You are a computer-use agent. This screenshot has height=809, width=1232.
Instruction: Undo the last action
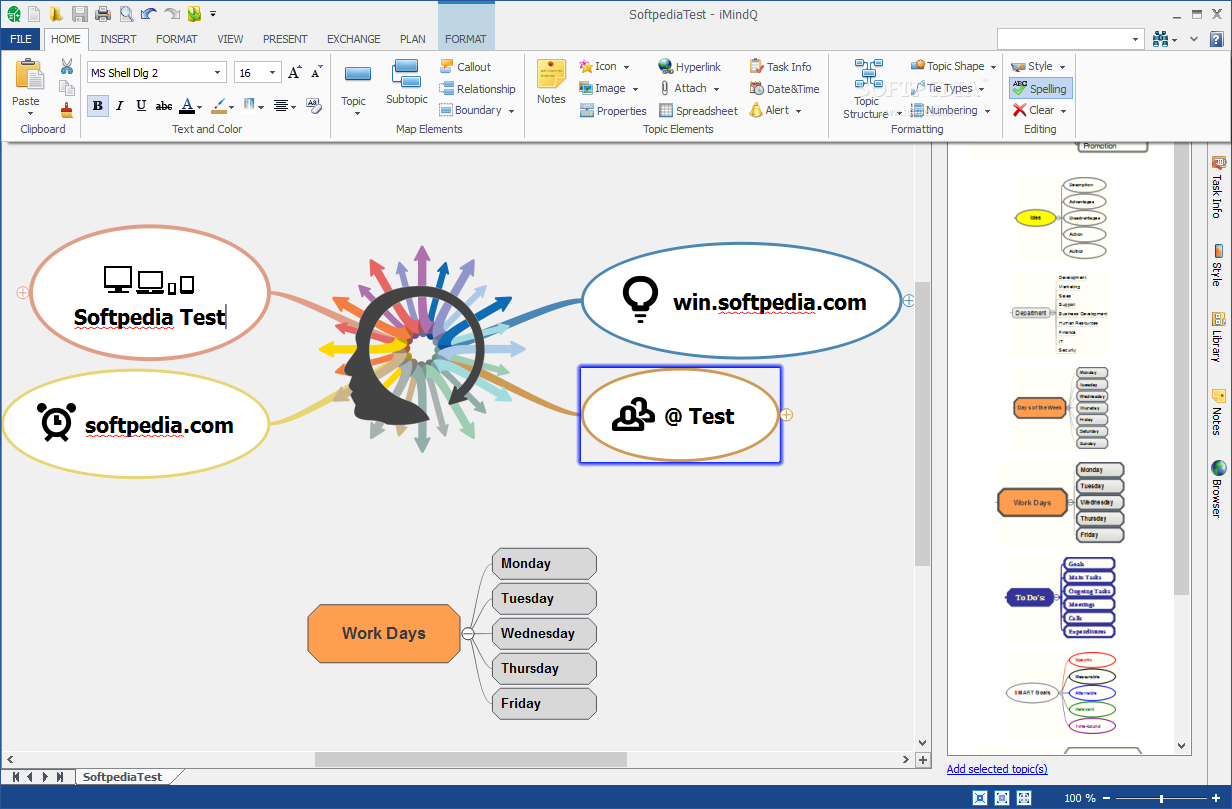pyautogui.click(x=148, y=13)
